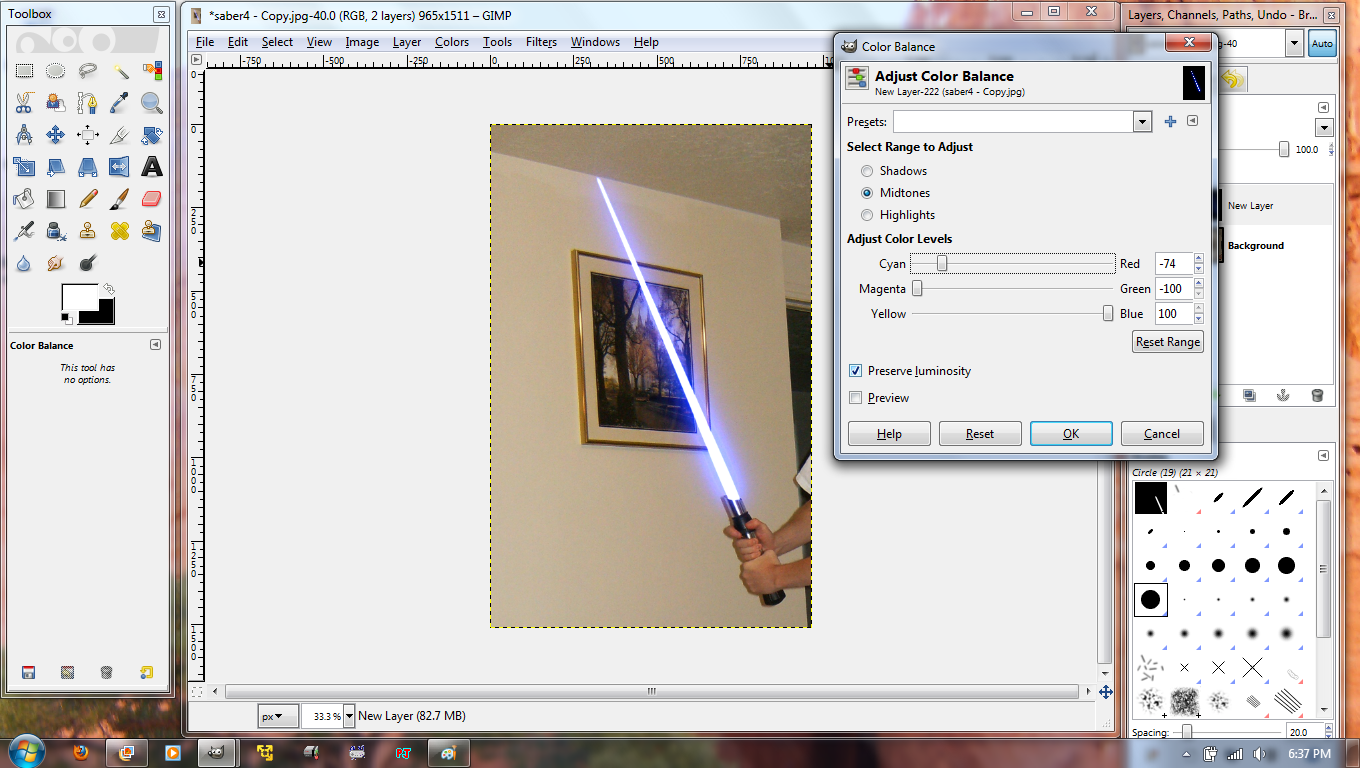This screenshot has width=1360, height=768.
Task: Open the image window menu triangle
Action: tap(197, 60)
